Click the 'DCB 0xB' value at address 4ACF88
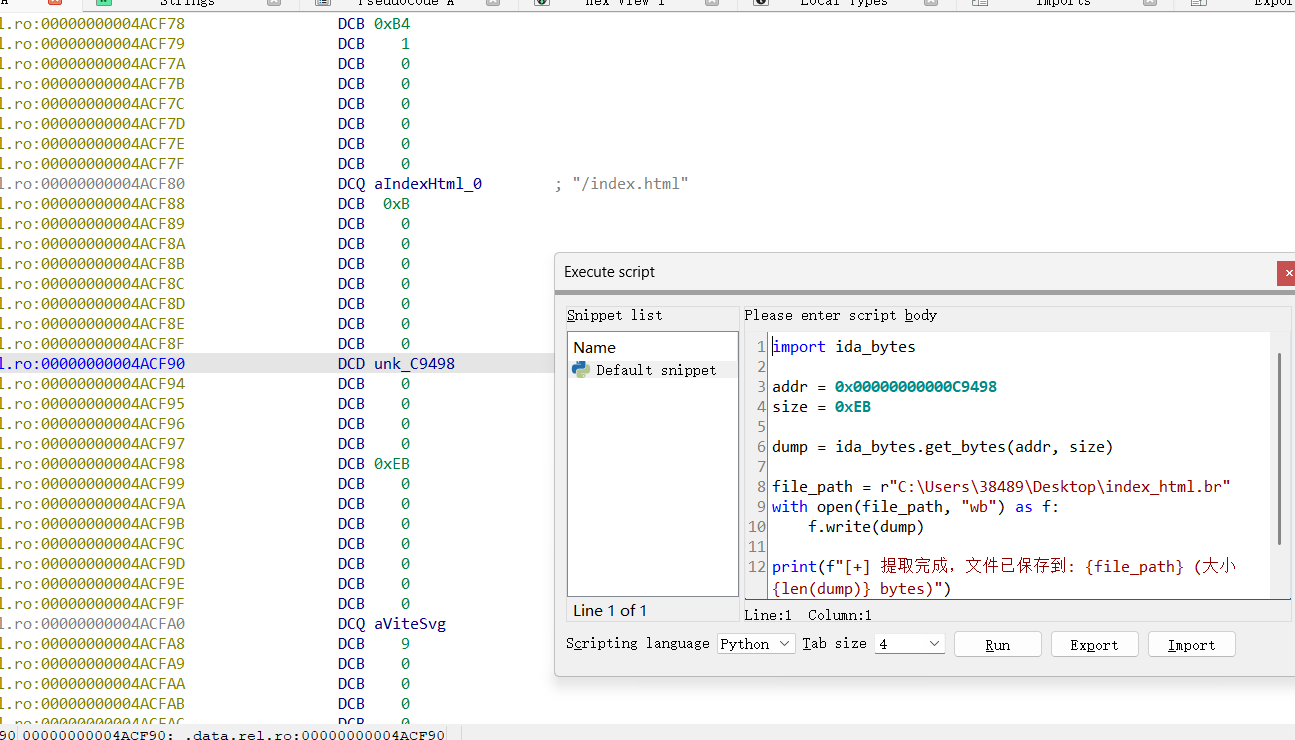 tap(397, 204)
